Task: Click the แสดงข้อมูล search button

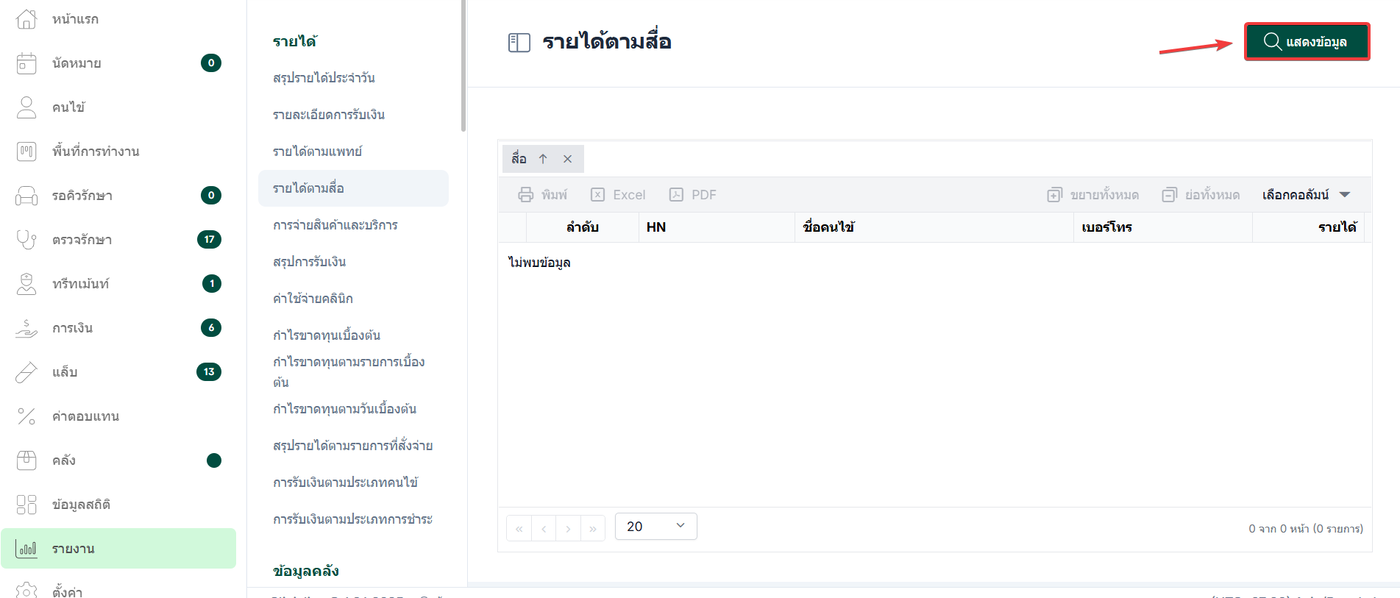Action: 1306,42
